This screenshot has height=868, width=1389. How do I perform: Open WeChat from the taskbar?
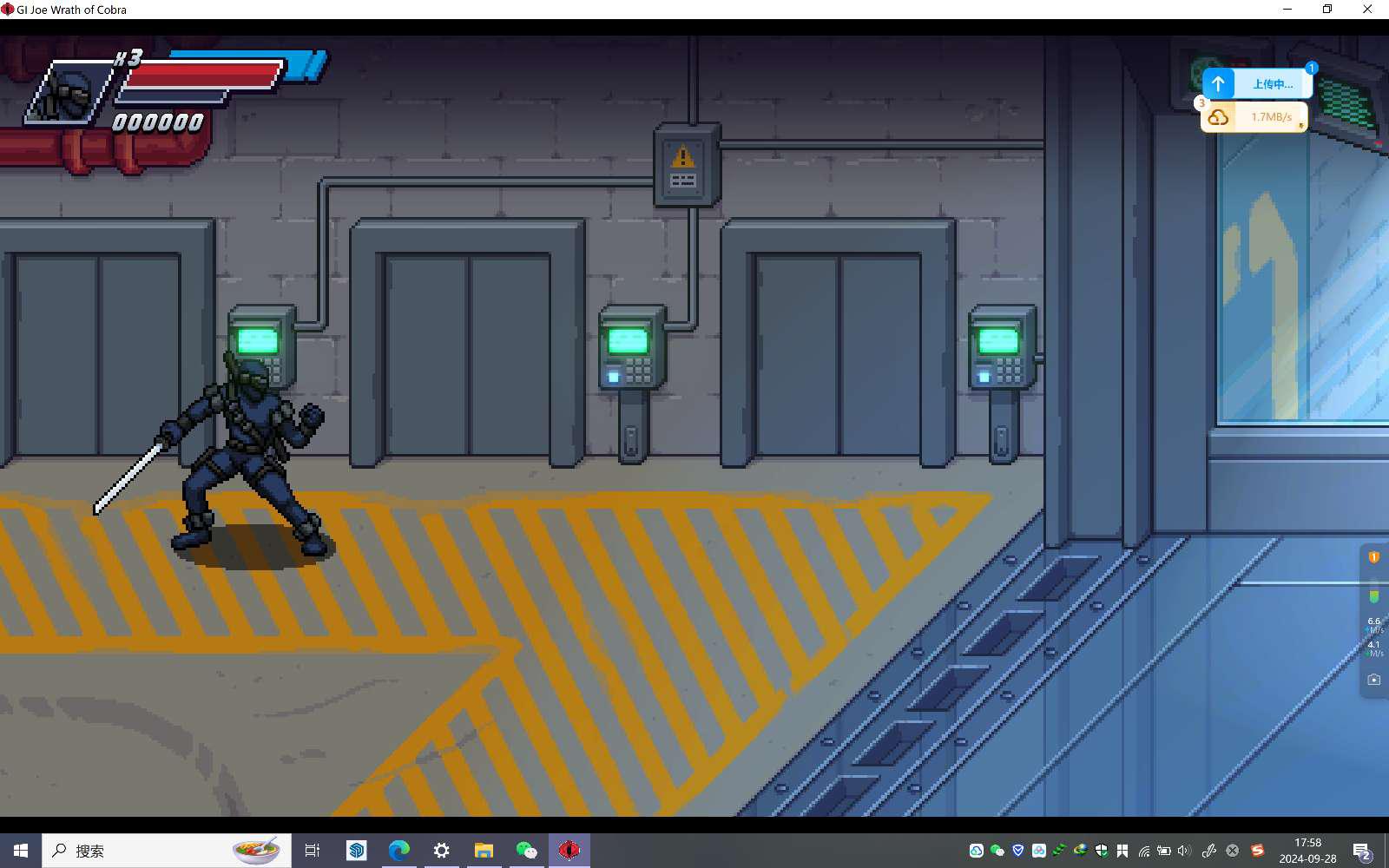coord(526,851)
